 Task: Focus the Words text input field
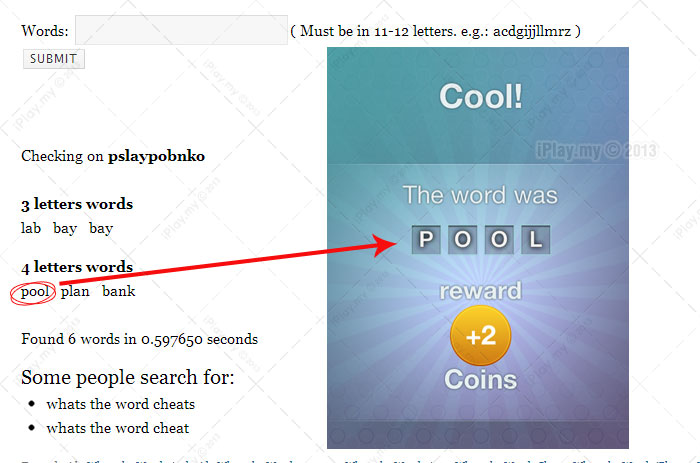pos(181,30)
